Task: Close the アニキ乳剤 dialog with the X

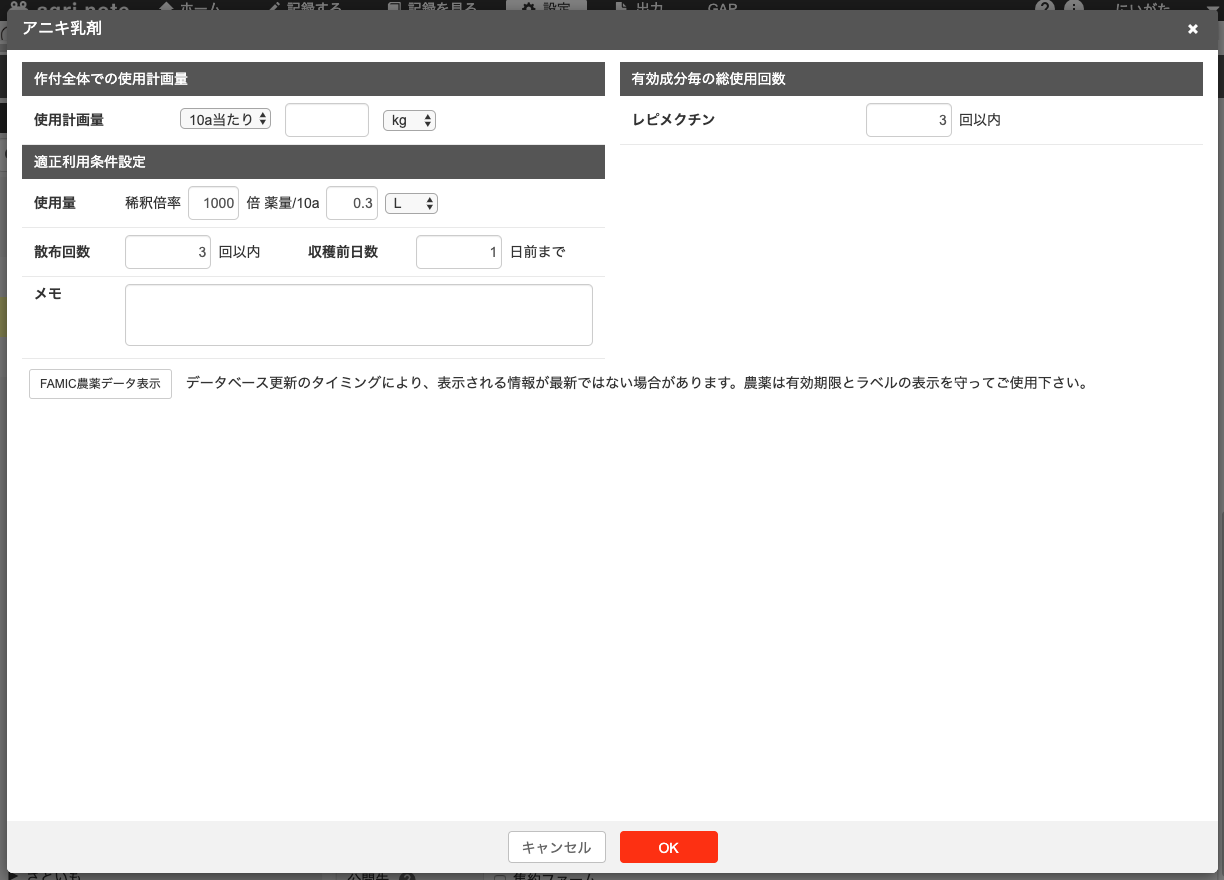Action: [1192, 30]
